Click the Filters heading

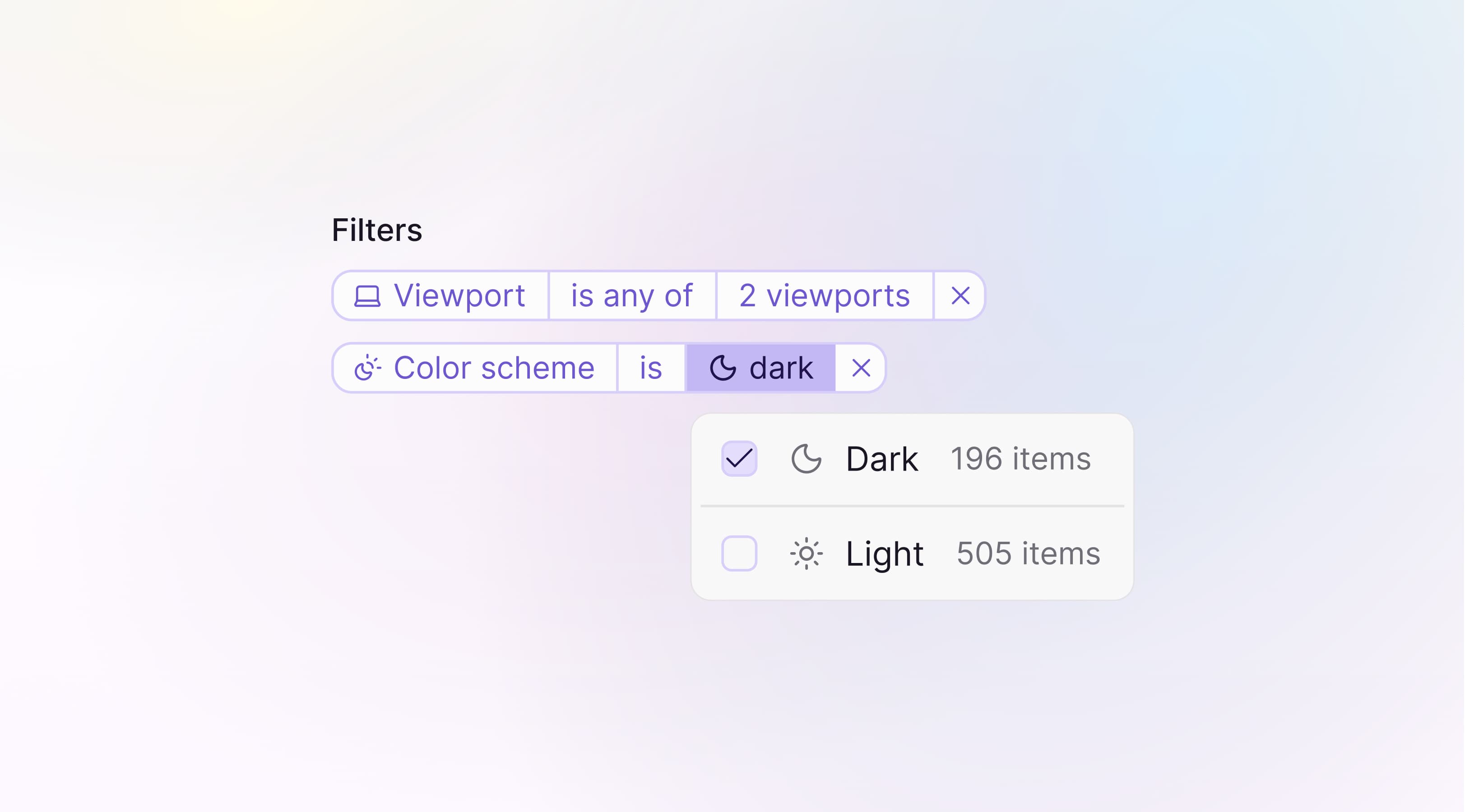377,230
